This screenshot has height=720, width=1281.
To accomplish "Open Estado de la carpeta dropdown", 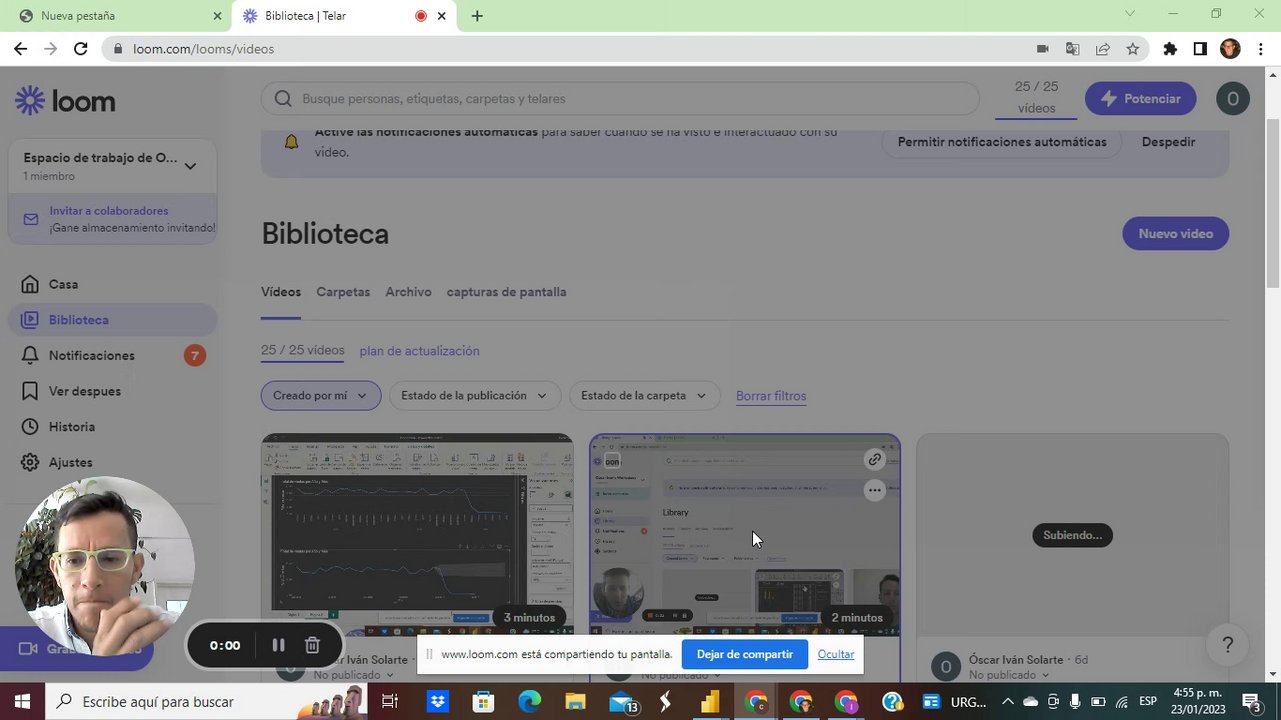I will click(645, 396).
